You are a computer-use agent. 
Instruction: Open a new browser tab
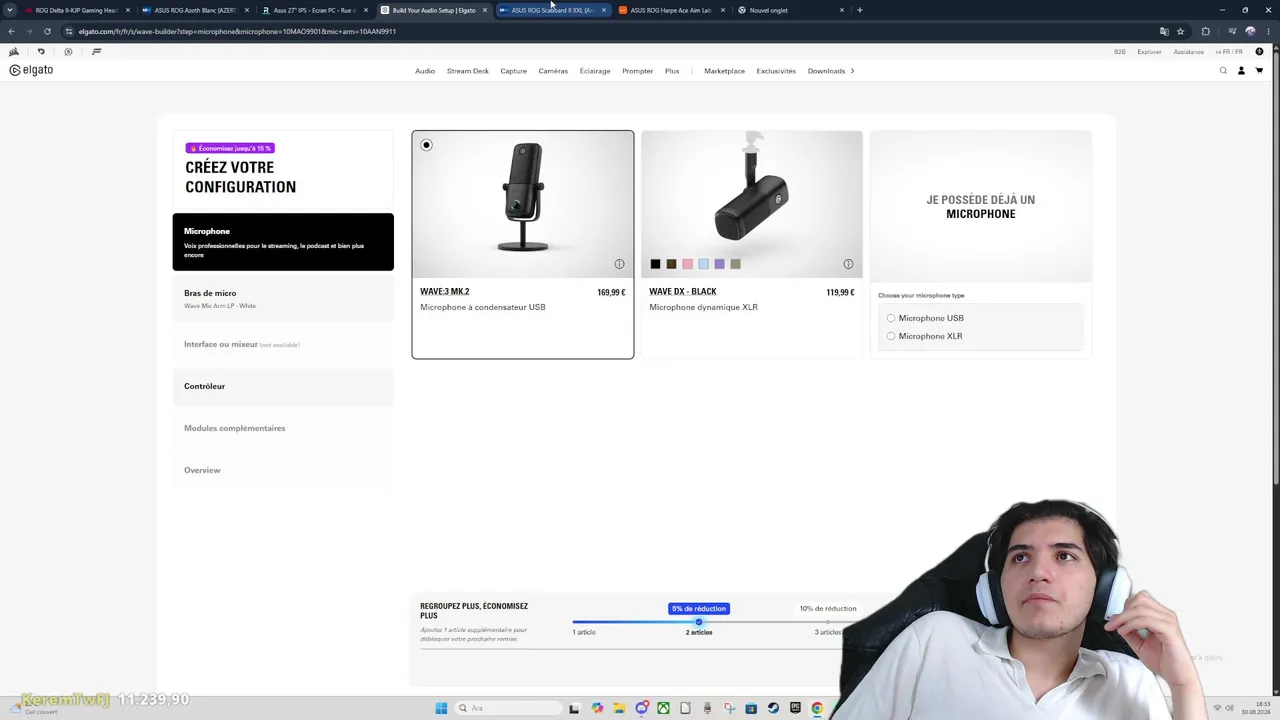(x=859, y=10)
